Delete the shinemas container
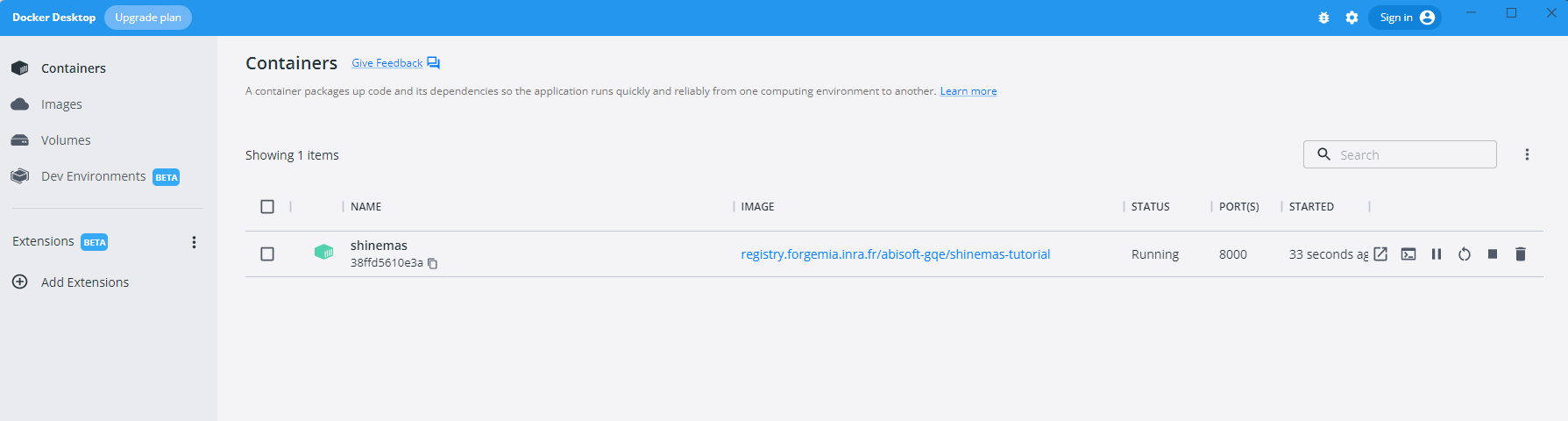Viewport: 1568px width, 421px height. pos(1521,254)
